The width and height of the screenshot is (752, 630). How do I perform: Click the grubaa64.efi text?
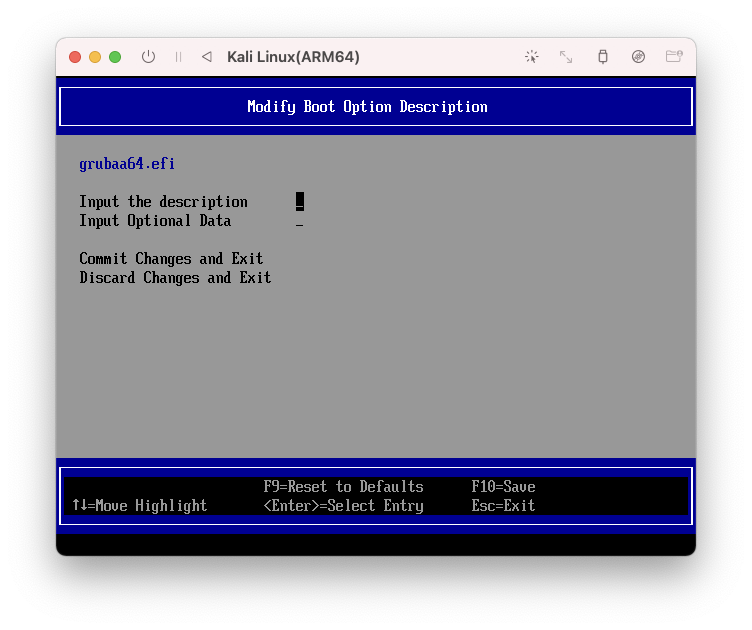coord(127,164)
